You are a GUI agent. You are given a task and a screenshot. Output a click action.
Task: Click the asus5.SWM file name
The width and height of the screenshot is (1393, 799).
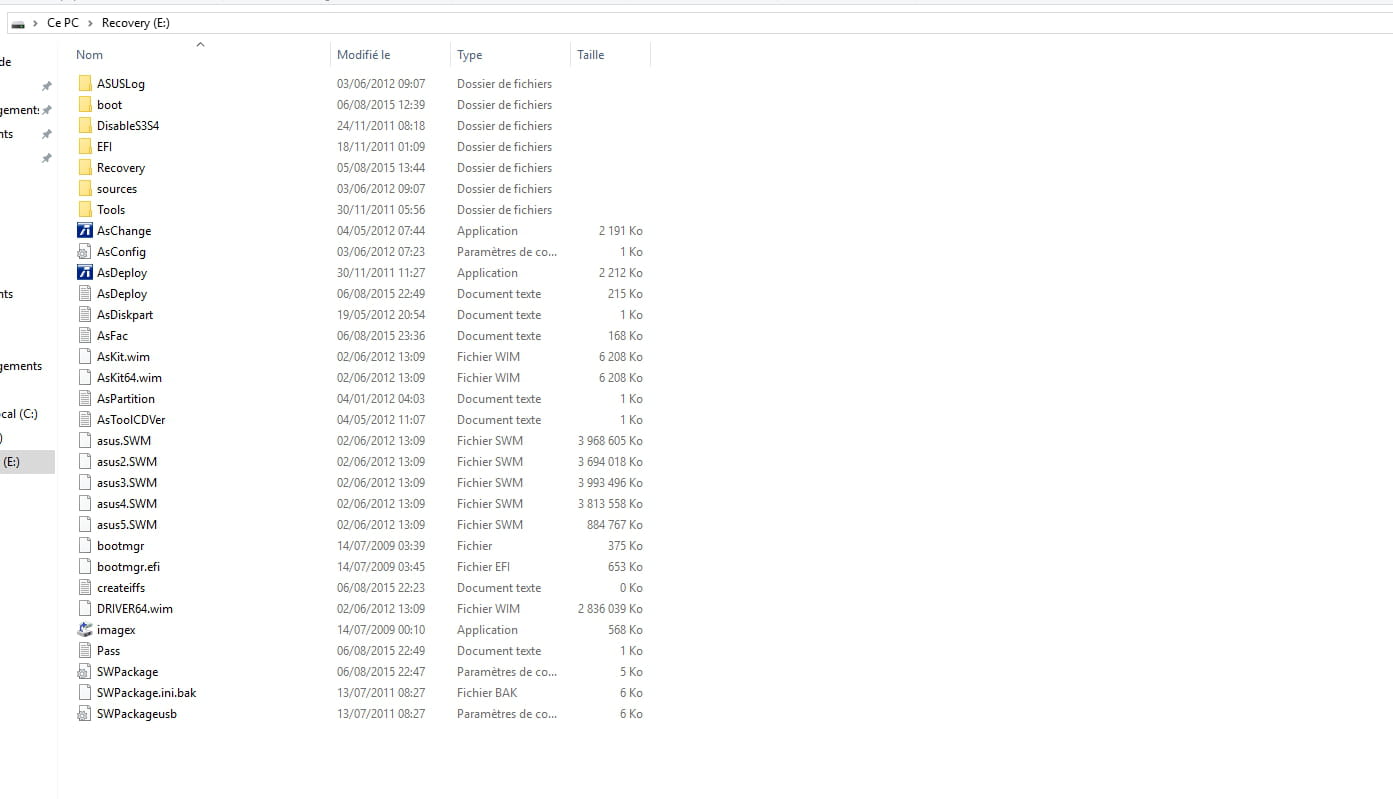(x=127, y=525)
